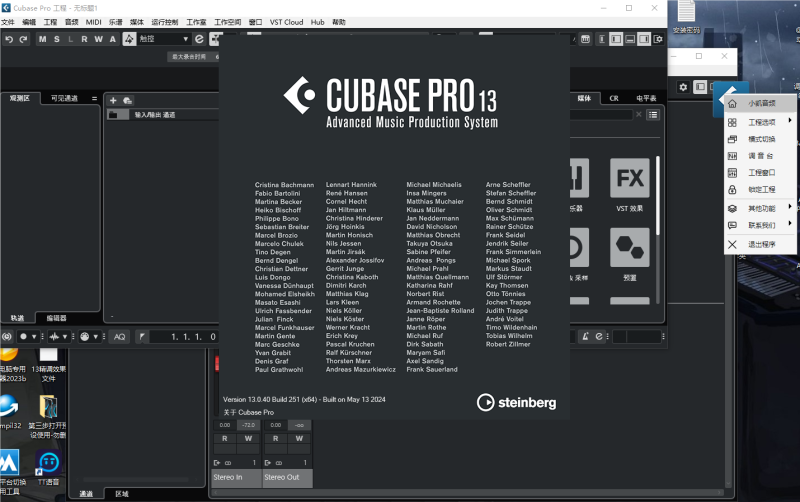Image resolution: width=800 pixels, height=502 pixels.
Task: Switch to the 观测区 tab
Action: 19,98
